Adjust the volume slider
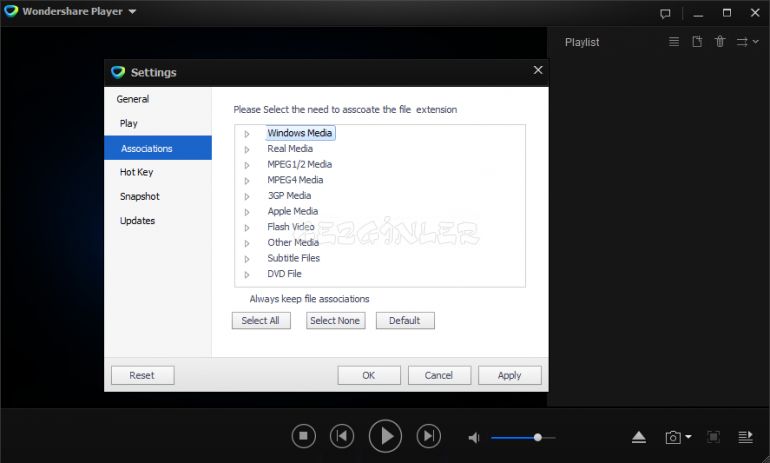 523,437
